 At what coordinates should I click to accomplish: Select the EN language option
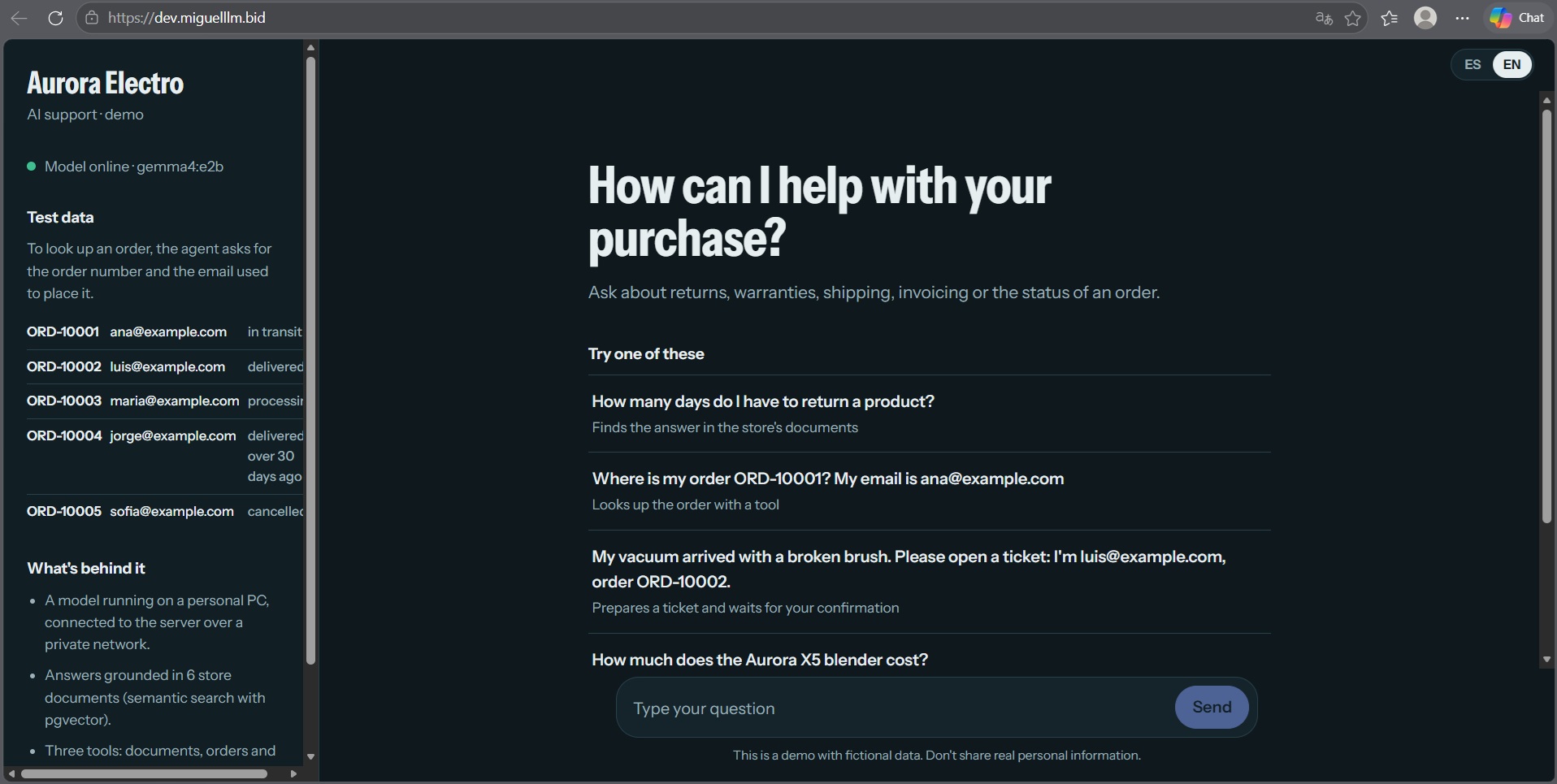click(1511, 64)
